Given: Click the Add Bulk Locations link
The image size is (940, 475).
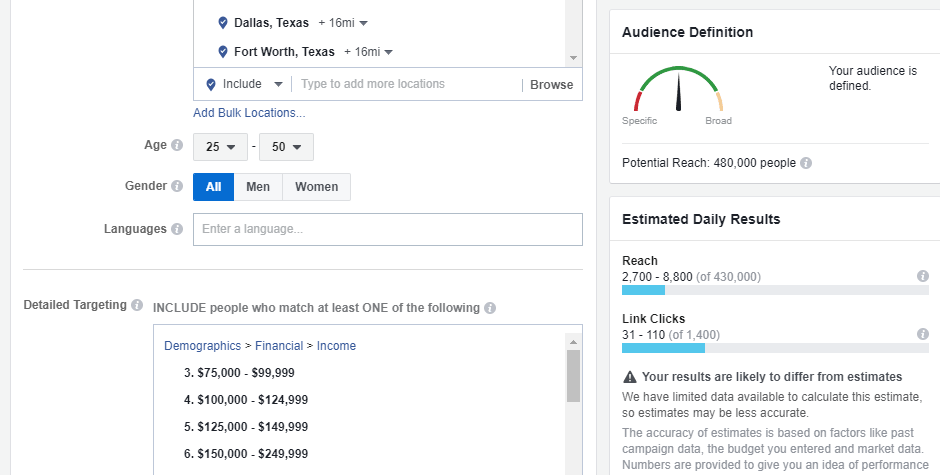Looking at the screenshot, I should 249,113.
